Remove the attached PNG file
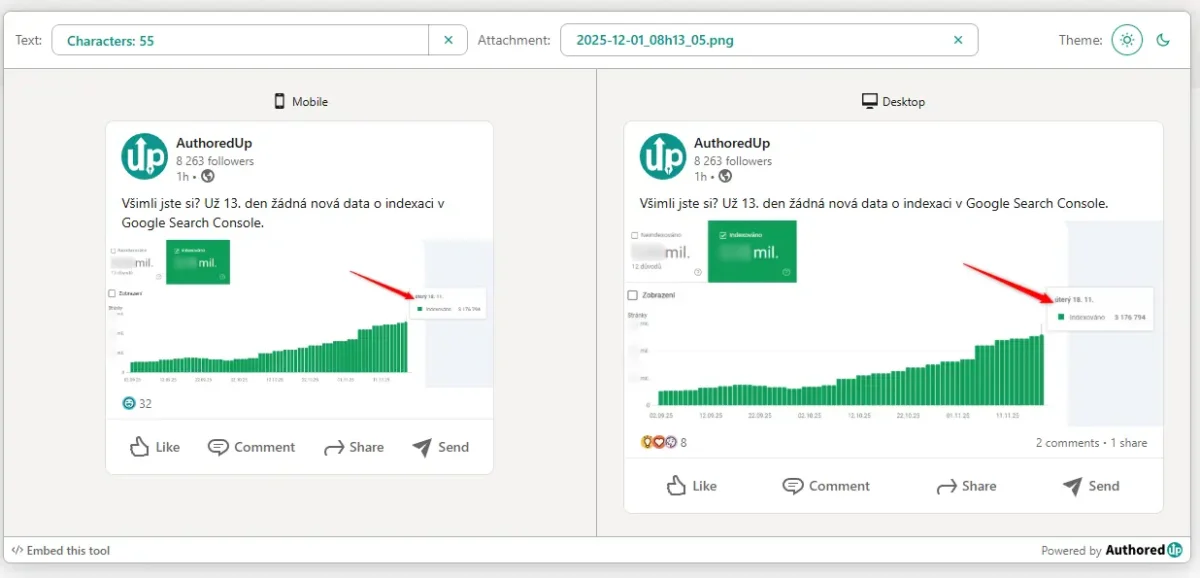Screen dimensions: 1200x578 pos(958,40)
